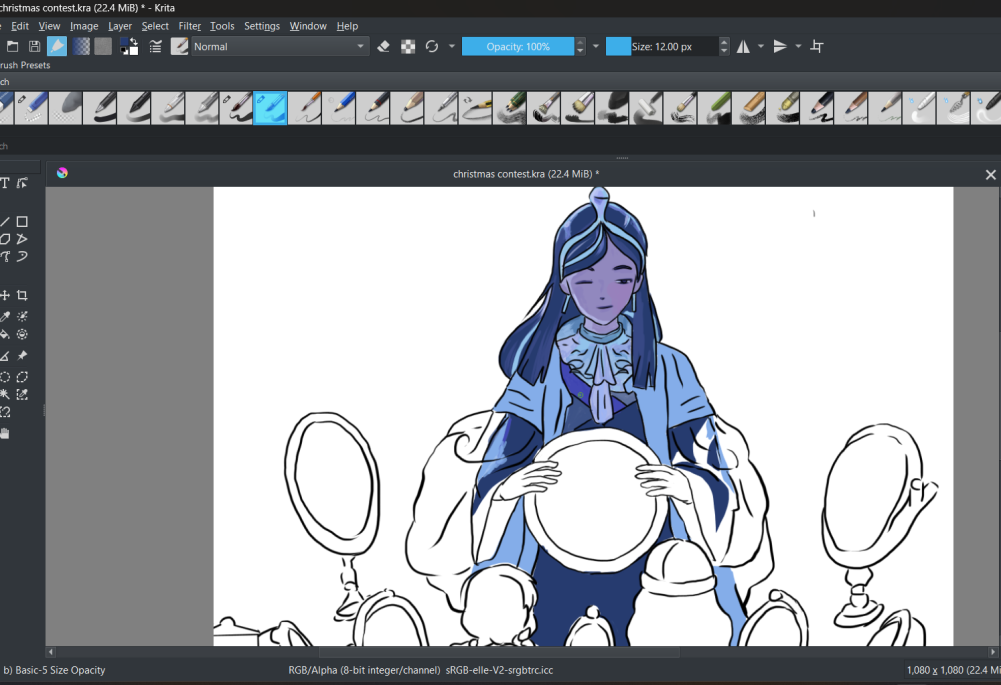Screen dimensions: 1001x685
Task: Expand the dropdown arrow next to reload preset
Action: (x=452, y=46)
